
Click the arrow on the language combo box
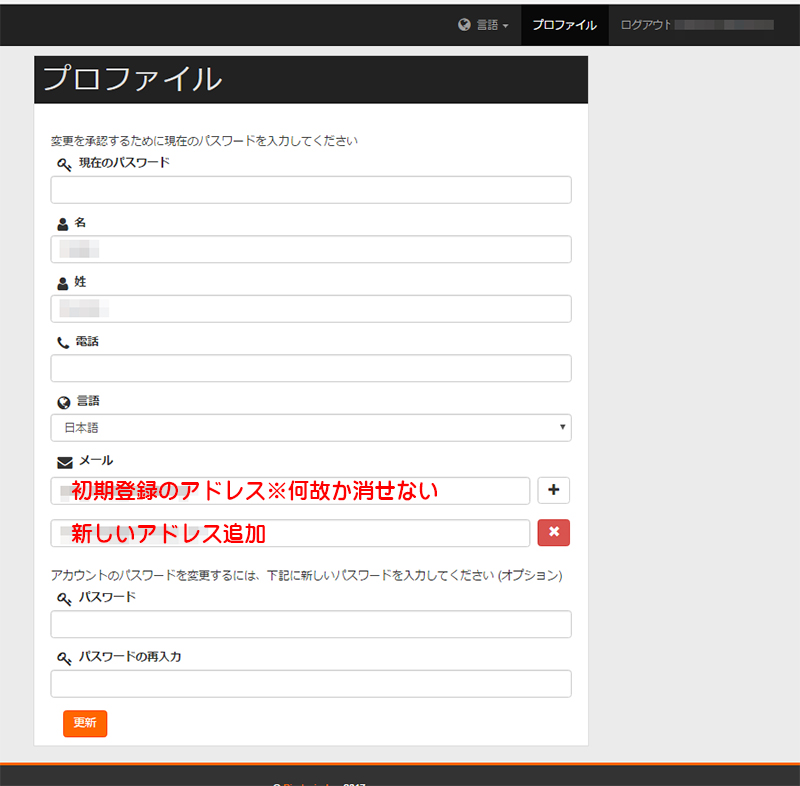pyautogui.click(x=563, y=428)
